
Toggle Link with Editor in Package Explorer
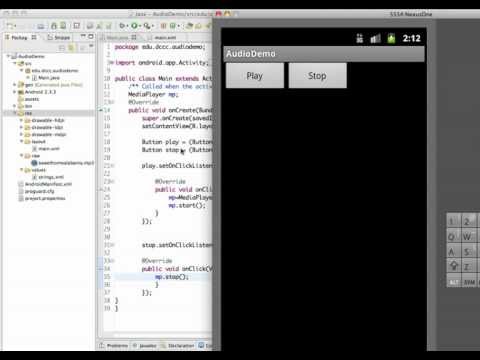click(71, 48)
